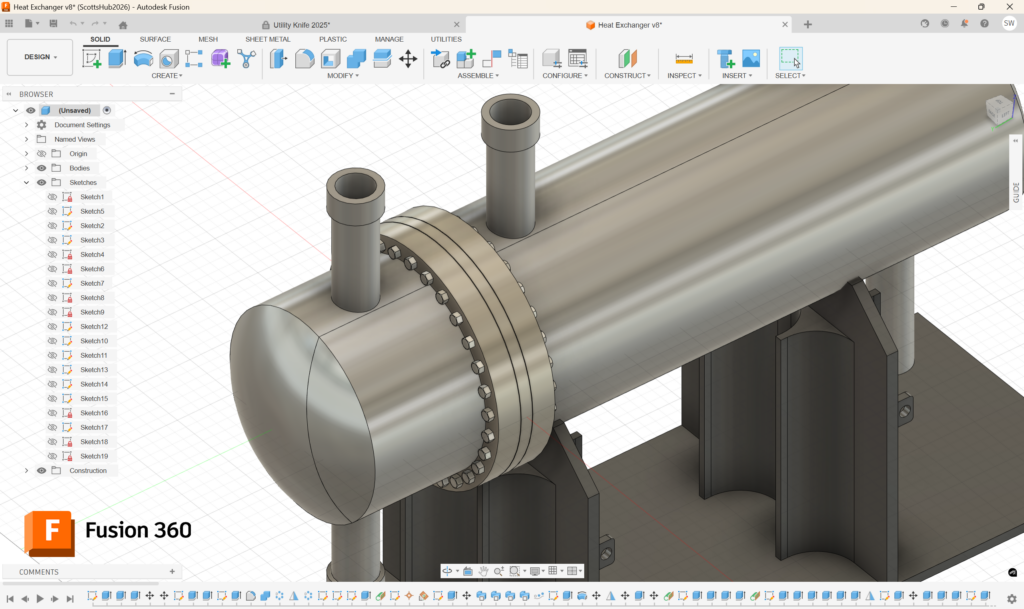Toggle visibility of Sketch10

pyautogui.click(x=52, y=341)
